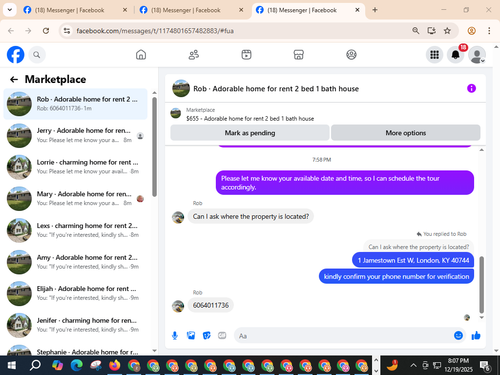The width and height of the screenshot is (500, 375).
Task: Open the Chrome three-dot menu
Action: pos(489,31)
